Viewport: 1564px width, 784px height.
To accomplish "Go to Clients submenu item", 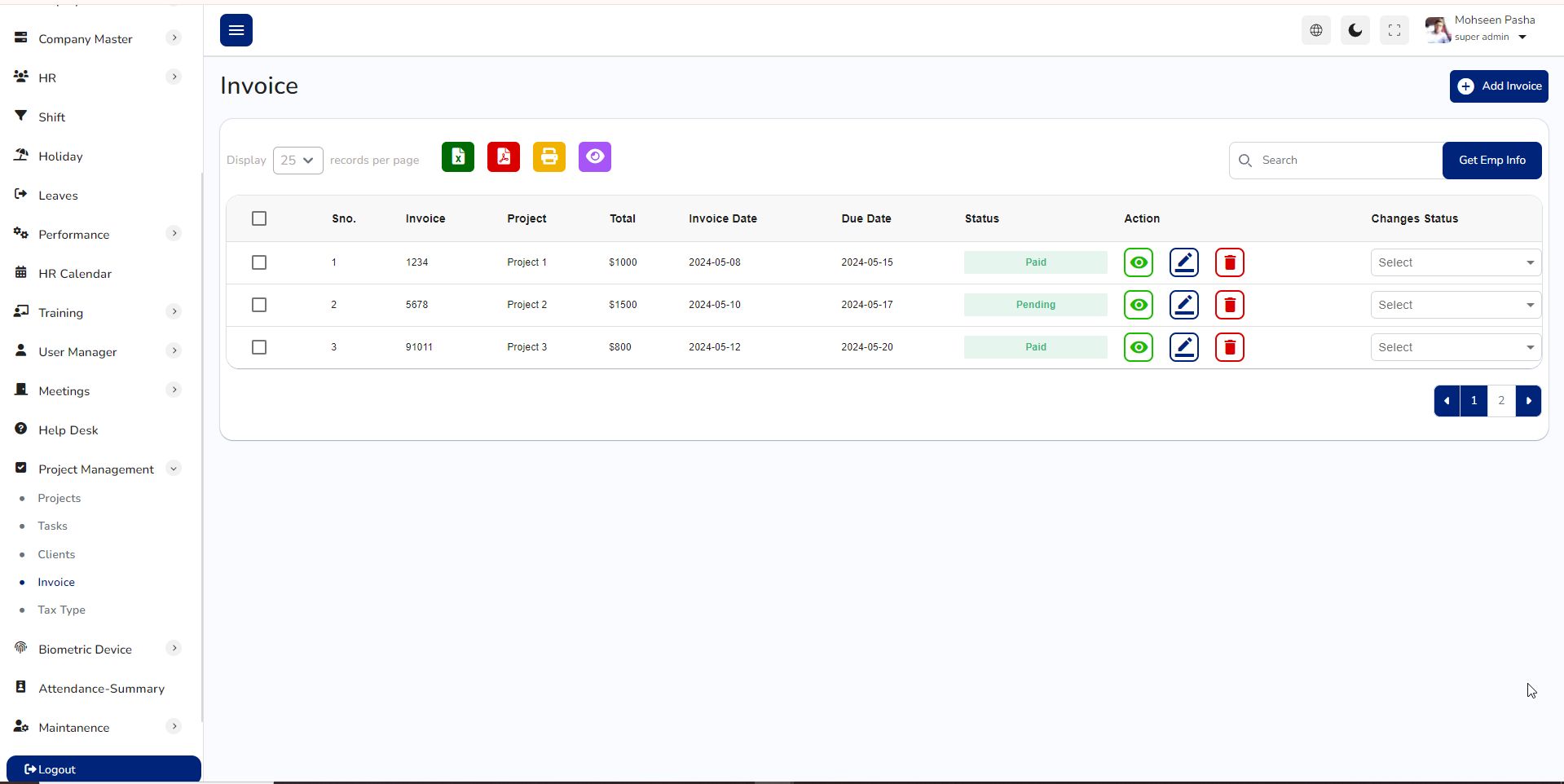I will click(56, 554).
